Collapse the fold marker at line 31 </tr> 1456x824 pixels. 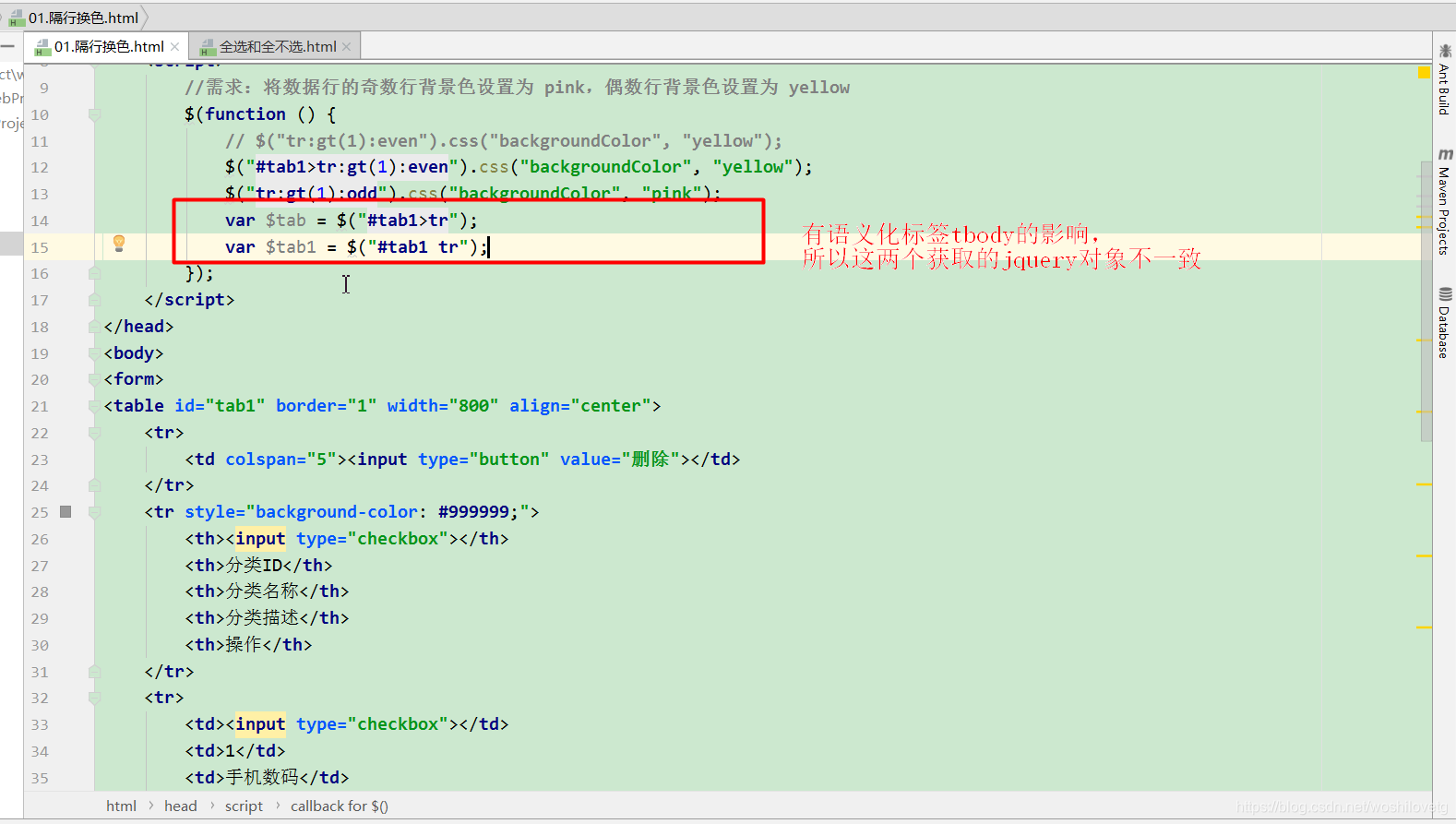pos(94,672)
